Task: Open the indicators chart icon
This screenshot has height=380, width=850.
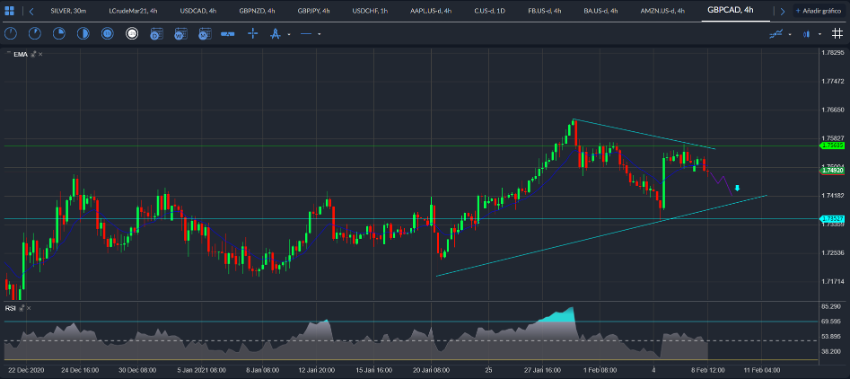Action: 776,34
